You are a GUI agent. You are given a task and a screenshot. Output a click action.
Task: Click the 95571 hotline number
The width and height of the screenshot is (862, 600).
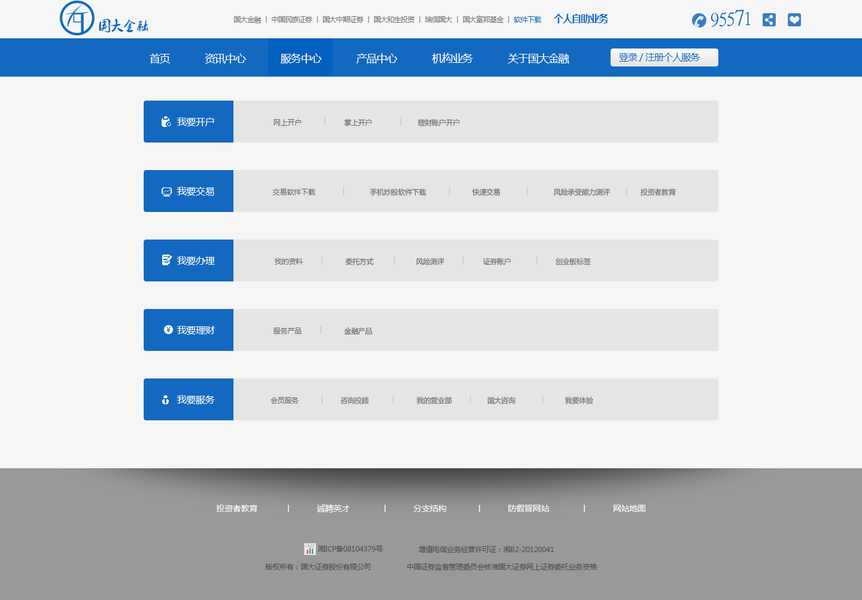point(730,20)
